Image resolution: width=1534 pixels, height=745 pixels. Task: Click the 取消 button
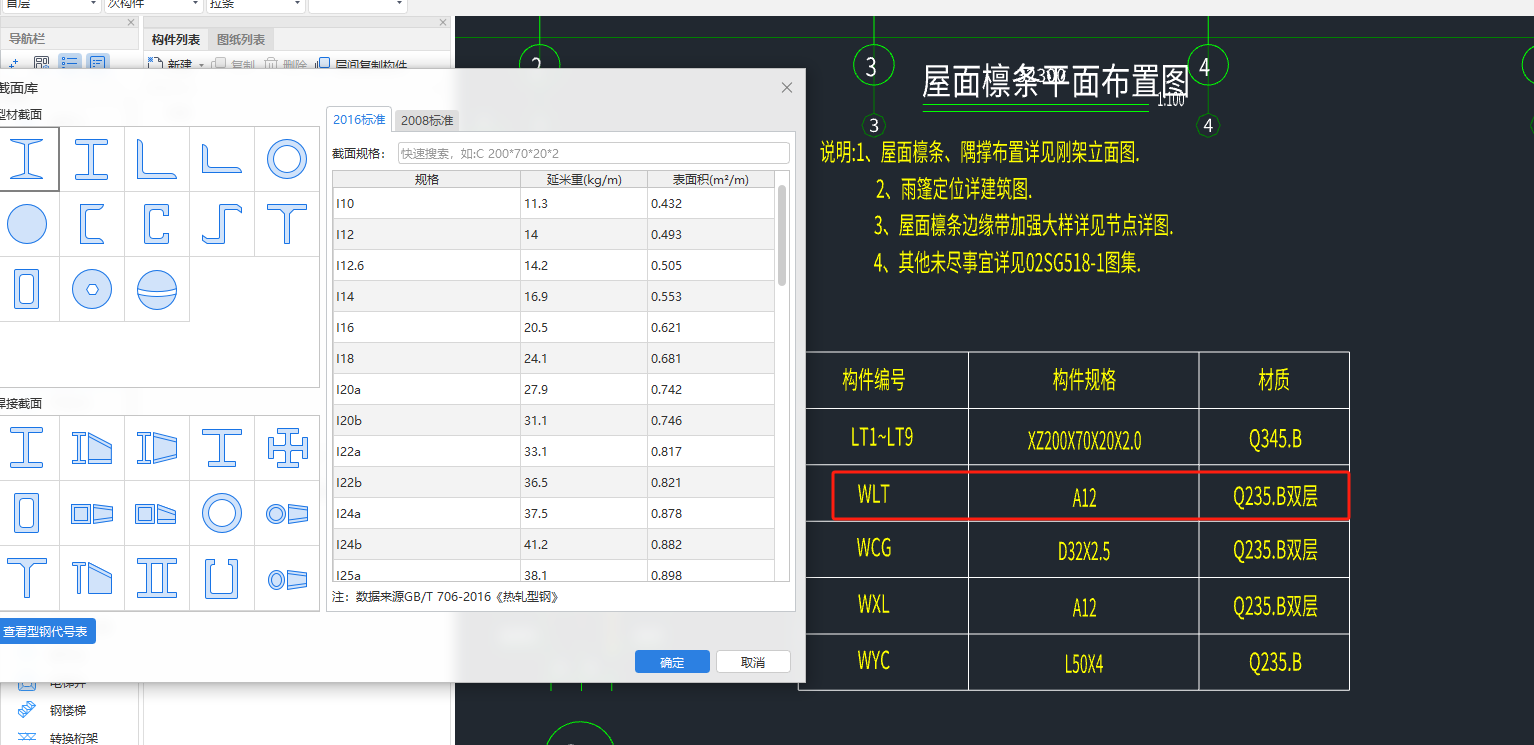[x=753, y=662]
